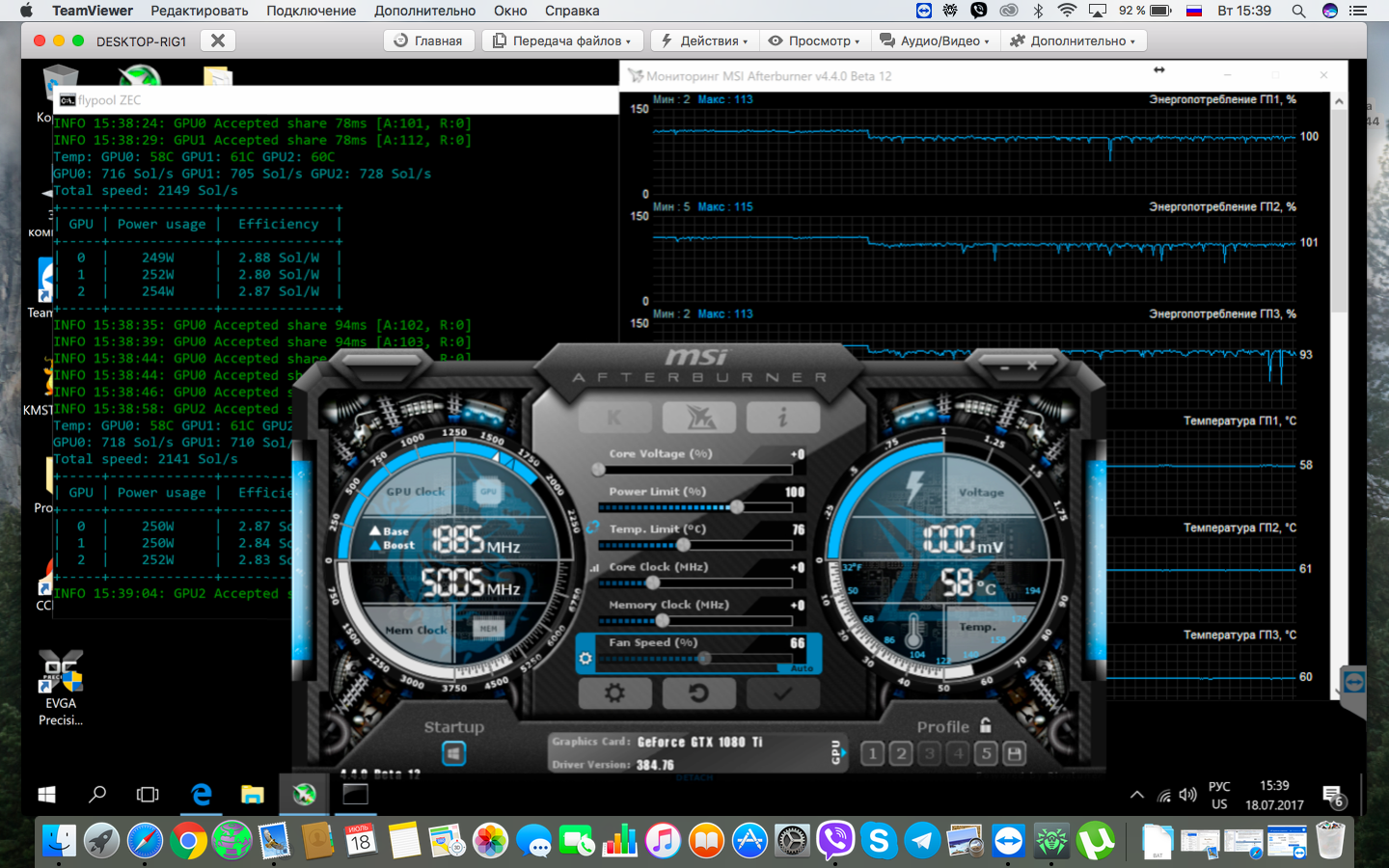The height and width of the screenshot is (868, 1389).
Task: Click the monitoring window scrollbar up arrow
Action: pos(1339,101)
